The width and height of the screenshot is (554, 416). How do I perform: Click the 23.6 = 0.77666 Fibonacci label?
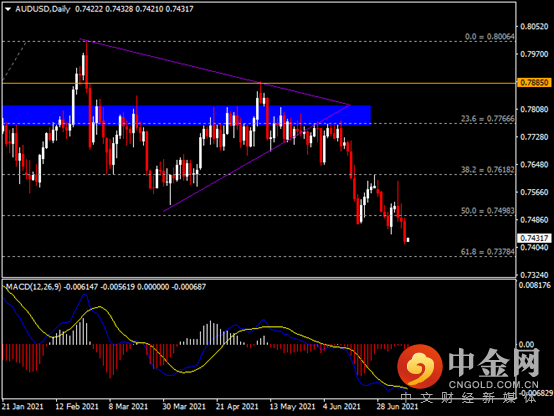coord(488,118)
